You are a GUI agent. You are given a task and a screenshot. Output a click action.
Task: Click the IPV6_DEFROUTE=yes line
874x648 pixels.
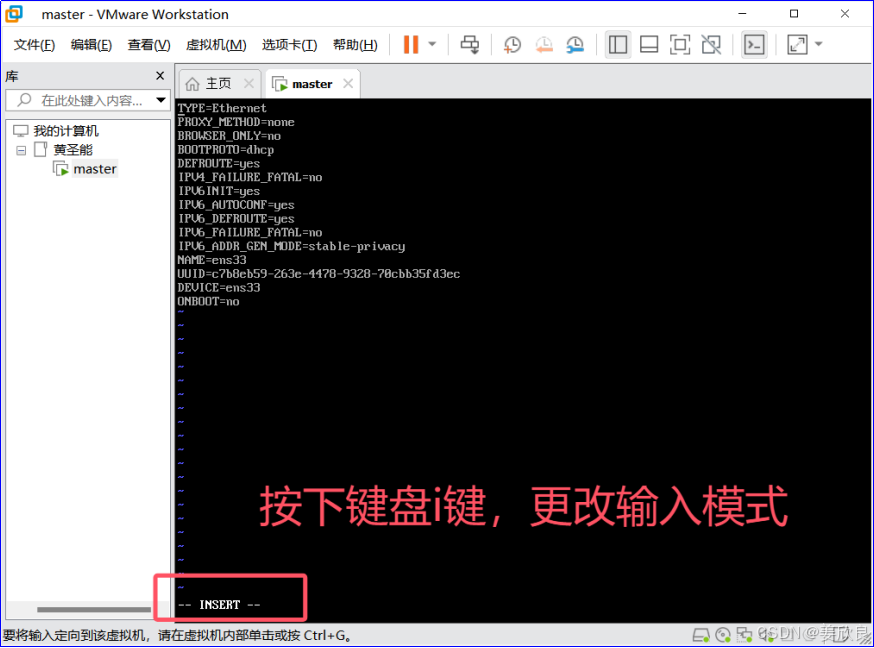pyautogui.click(x=236, y=219)
